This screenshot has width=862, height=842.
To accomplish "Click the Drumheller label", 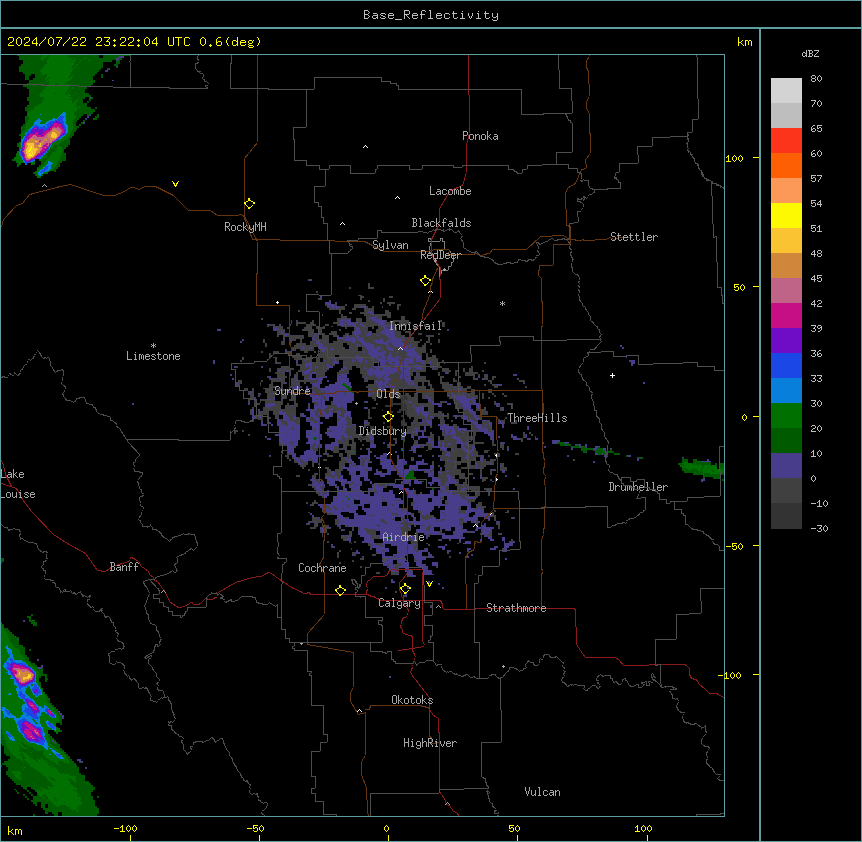I will tap(638, 487).
